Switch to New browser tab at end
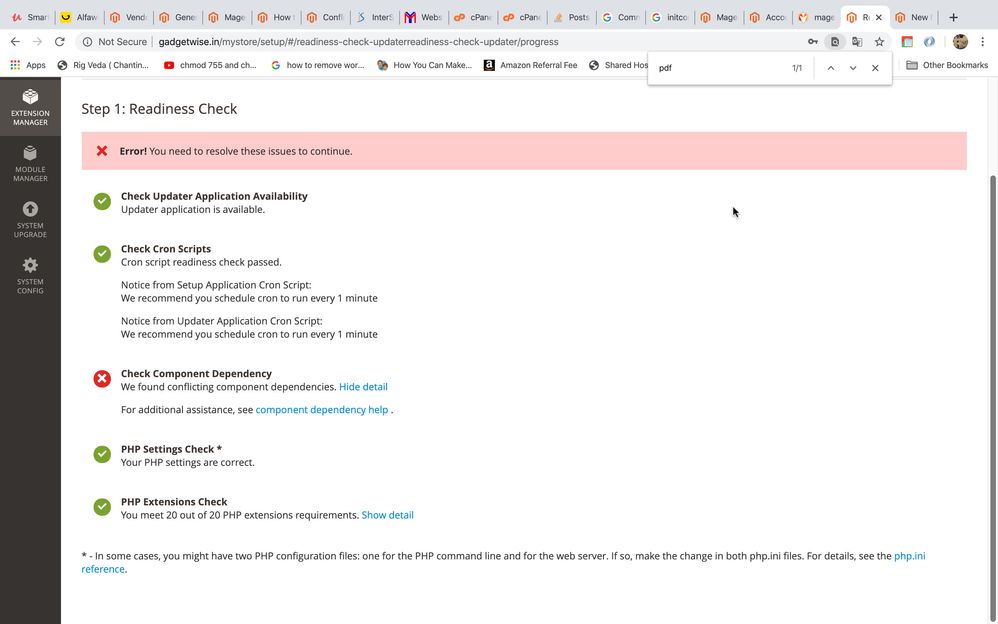Viewport: 998px width, 624px height. pyautogui.click(x=914, y=17)
